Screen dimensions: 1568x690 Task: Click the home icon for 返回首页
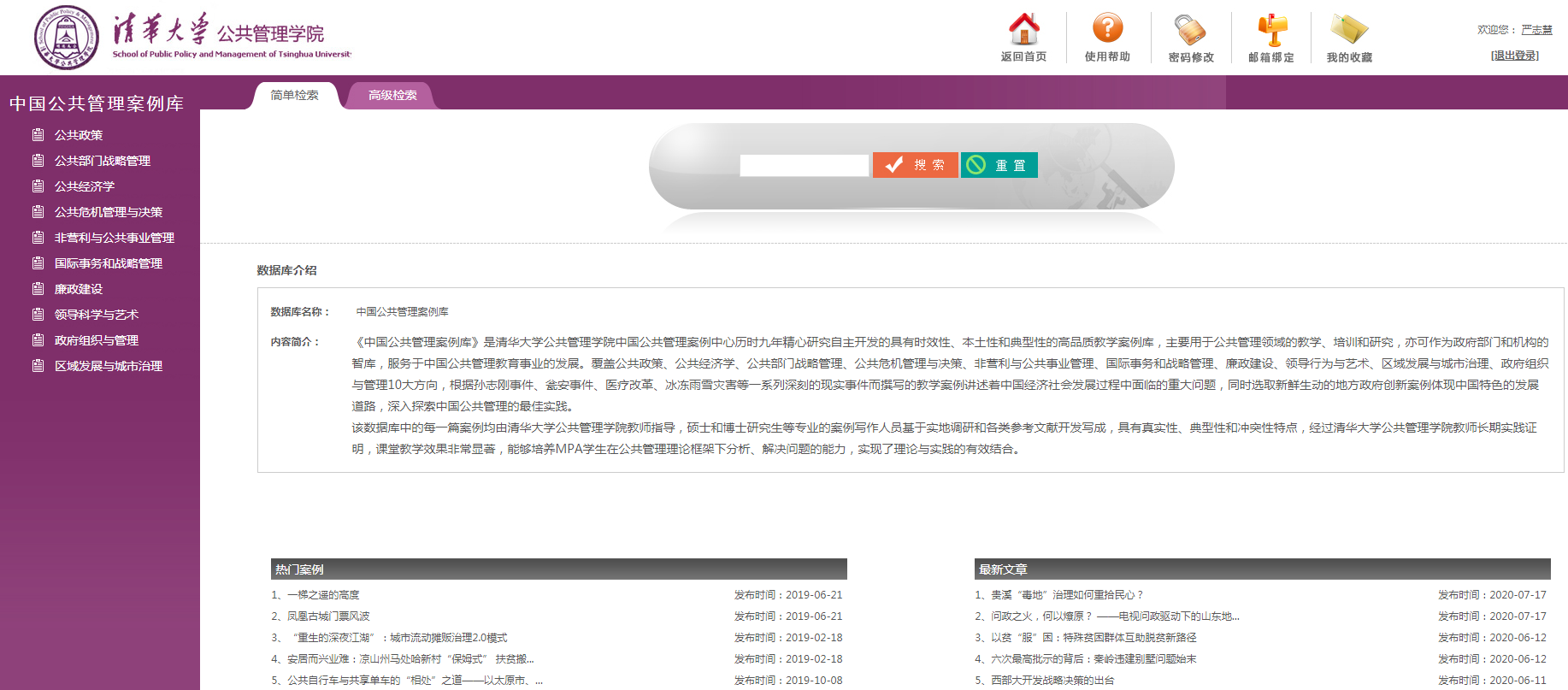click(1023, 29)
